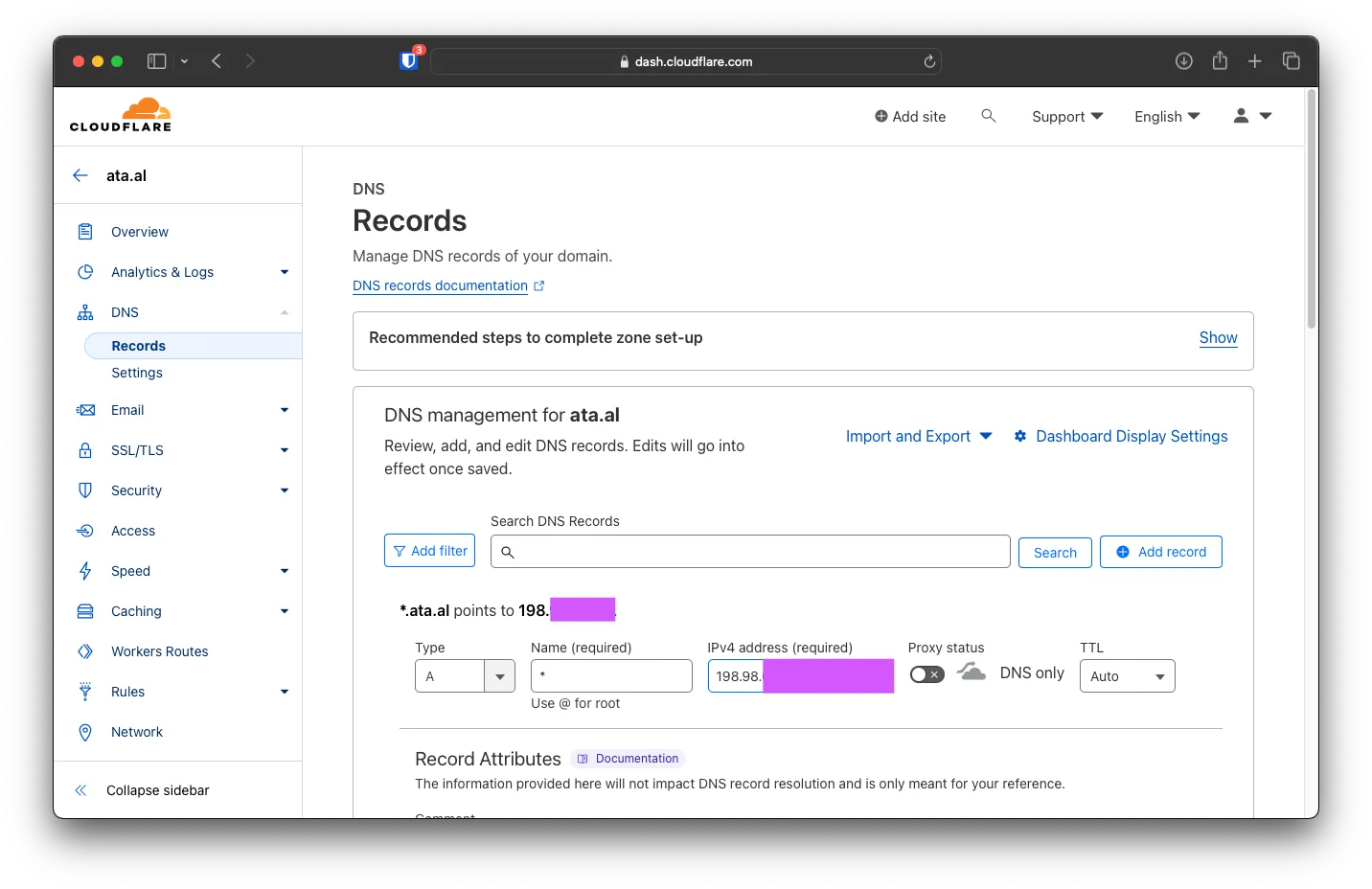
Task: Expand the Rules section arrow
Action: 285,692
